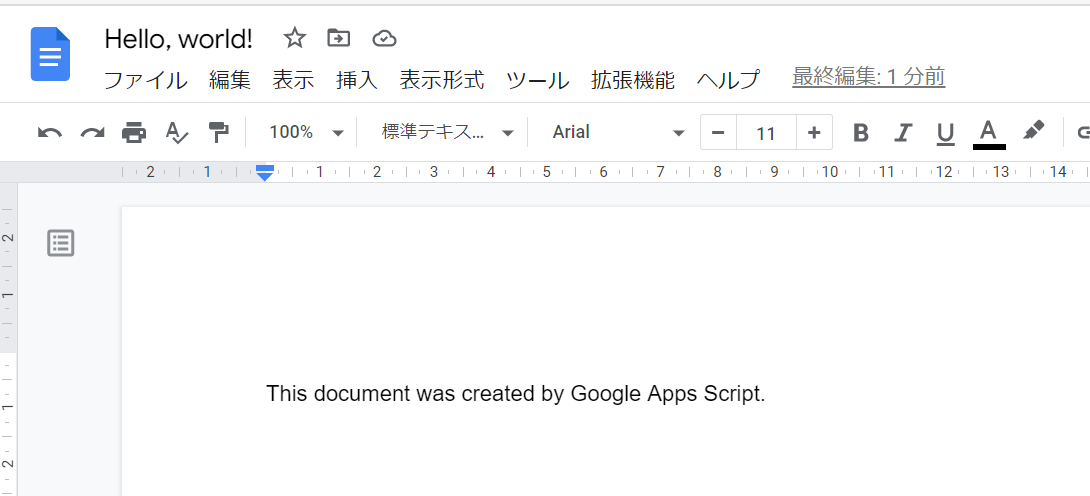Click the text 'This document was created by Google Apps Script.'

pos(516,394)
